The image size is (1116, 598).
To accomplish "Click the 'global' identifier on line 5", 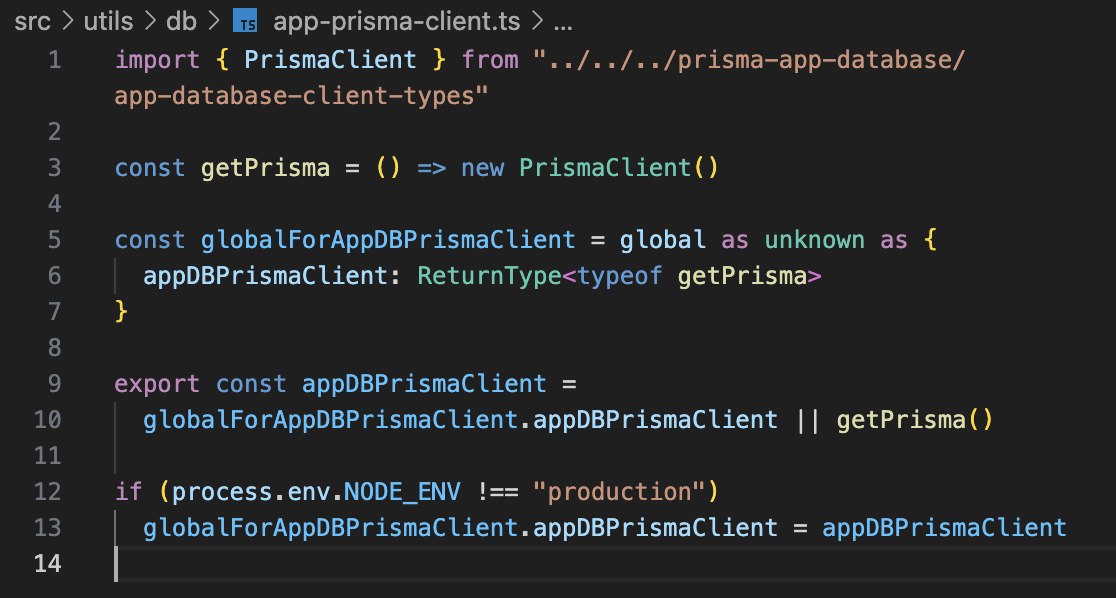I will pos(663,240).
